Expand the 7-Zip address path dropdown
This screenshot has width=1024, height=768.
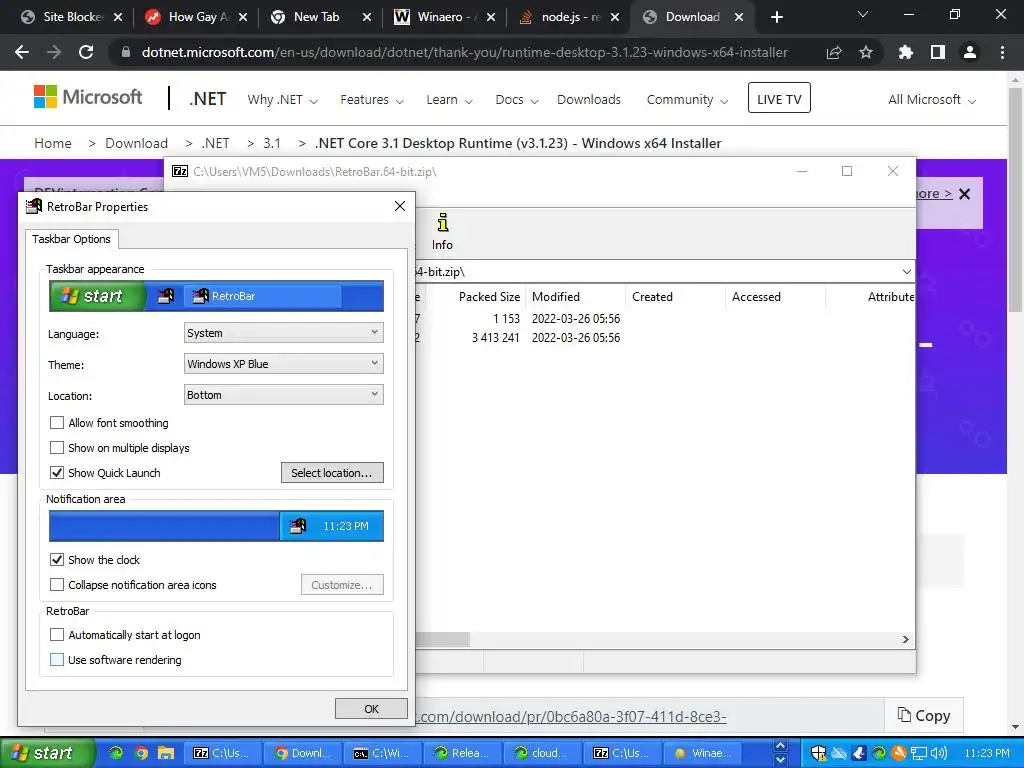(x=906, y=272)
